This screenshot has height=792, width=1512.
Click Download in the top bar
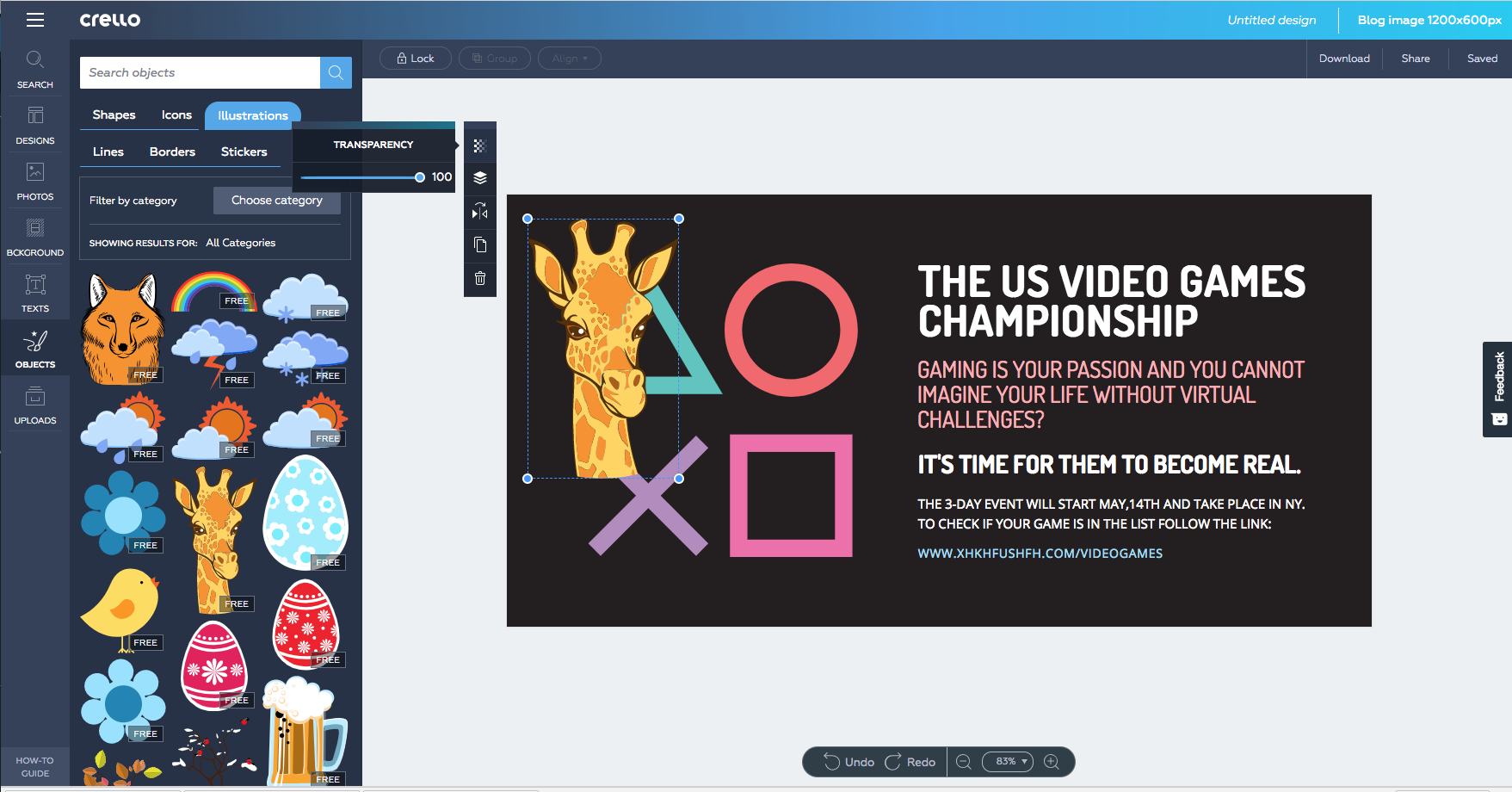(x=1344, y=59)
